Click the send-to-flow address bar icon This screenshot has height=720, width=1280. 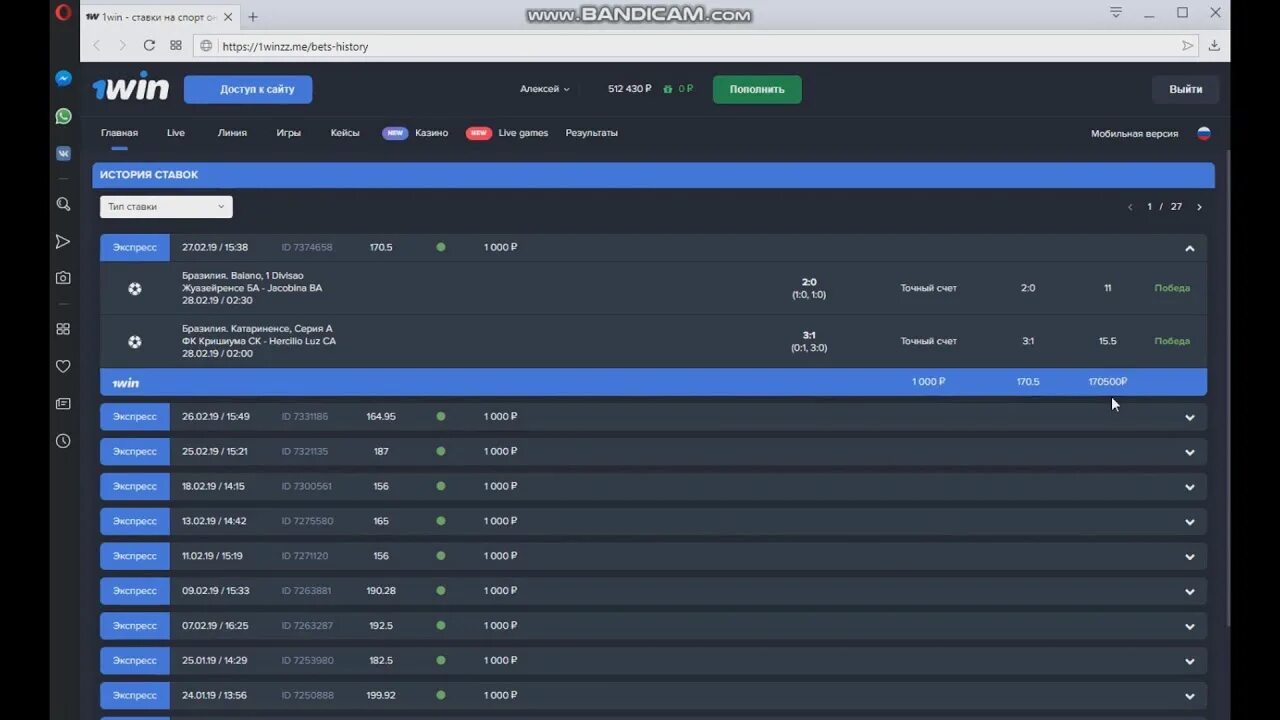point(1187,45)
